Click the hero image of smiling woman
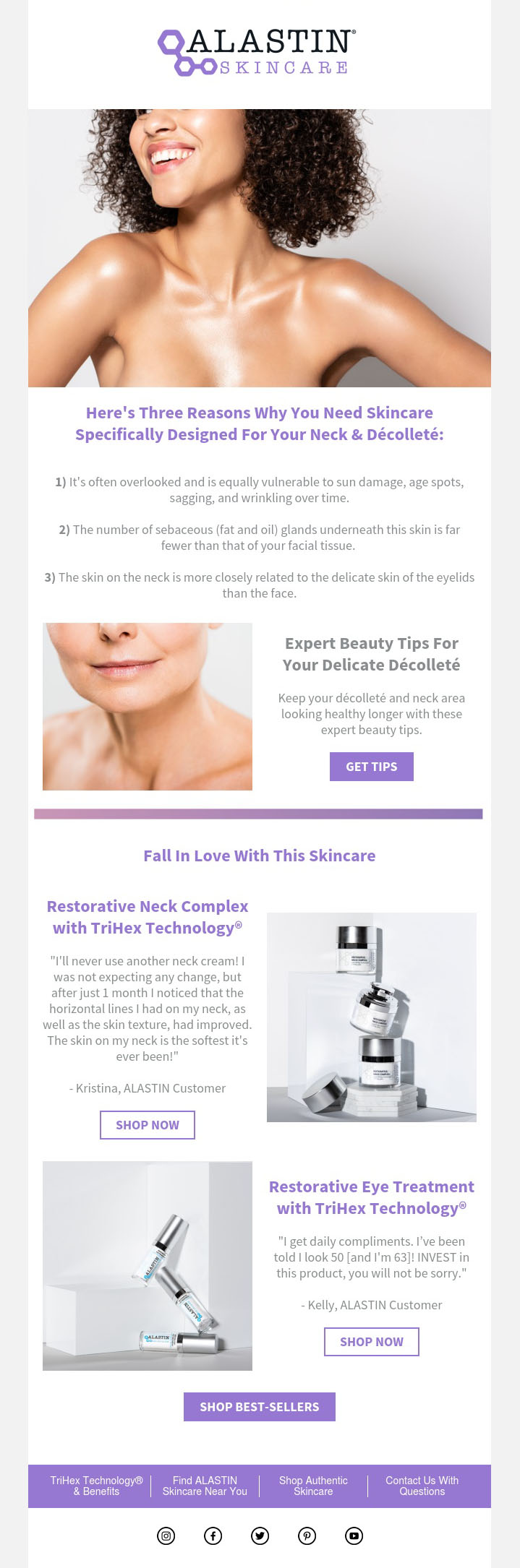 click(x=260, y=248)
